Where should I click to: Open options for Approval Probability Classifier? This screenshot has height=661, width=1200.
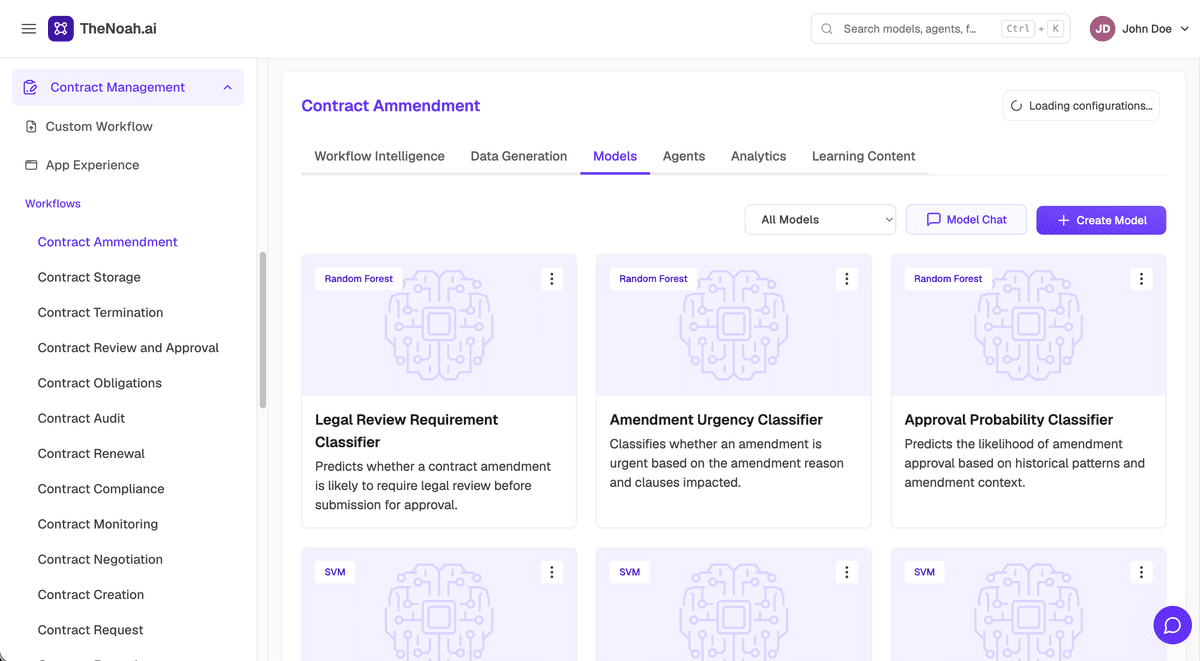pyautogui.click(x=1142, y=279)
